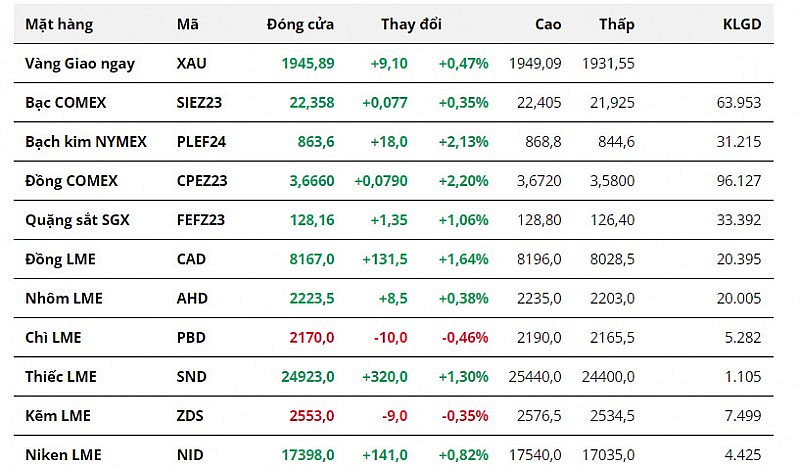
Task: Select the 'Vàng Giao ngay' commodity name
Action: pyautogui.click(x=80, y=63)
